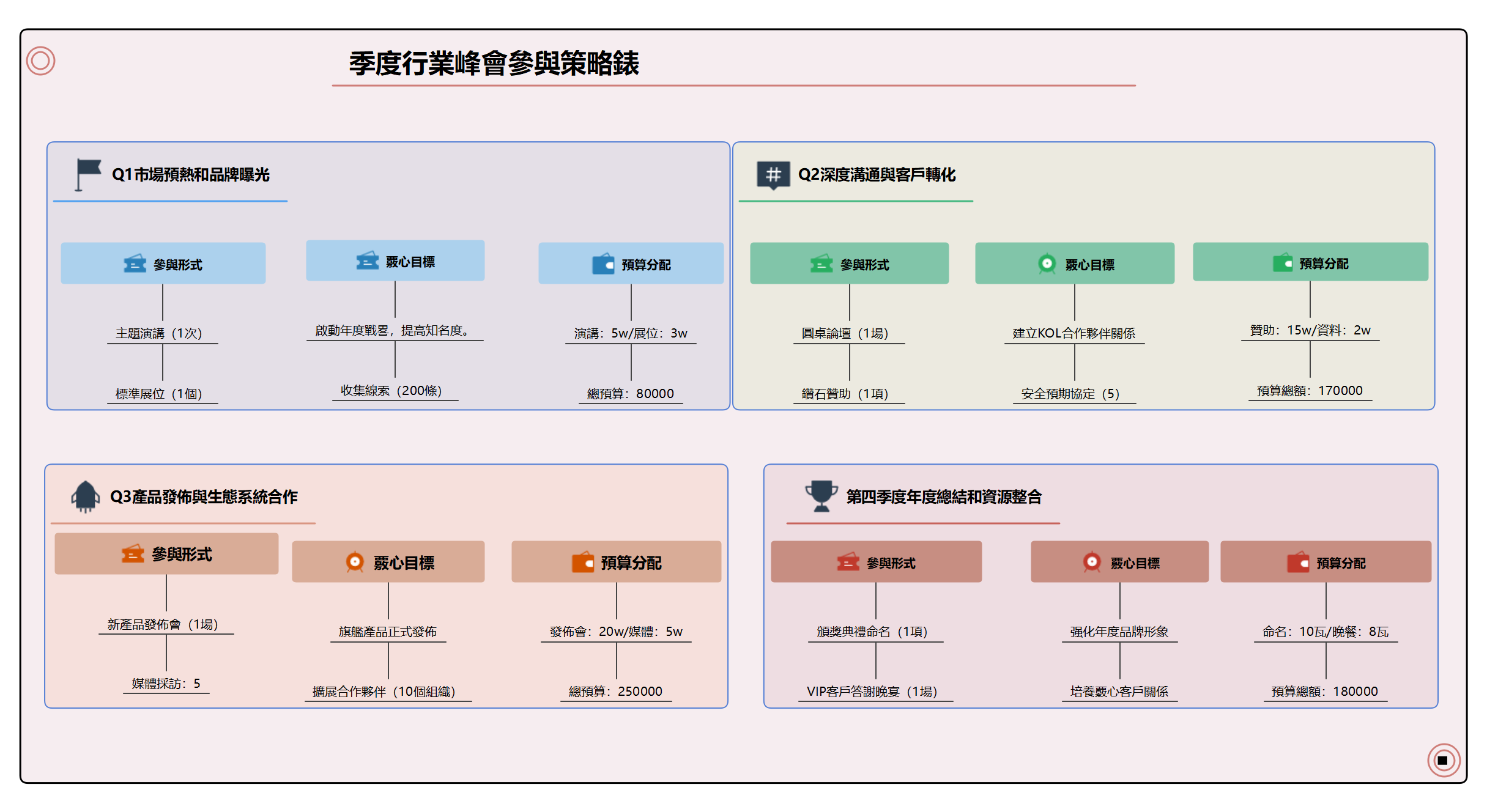Image resolution: width=1487 pixels, height=812 pixels.
Task: Click the hashtag icon beside Q2深度溝通與客戶轉化
Action: 773,174
